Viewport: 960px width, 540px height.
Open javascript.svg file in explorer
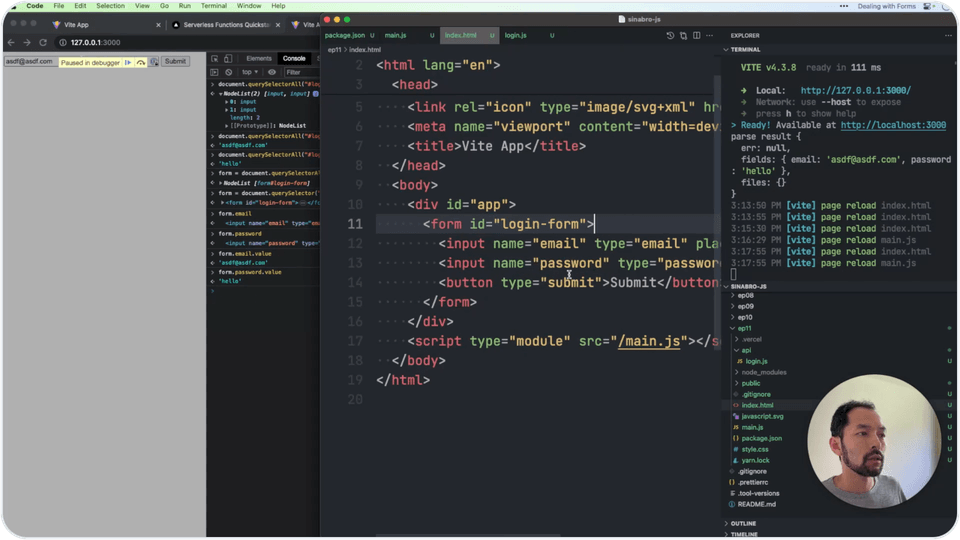tap(762, 416)
